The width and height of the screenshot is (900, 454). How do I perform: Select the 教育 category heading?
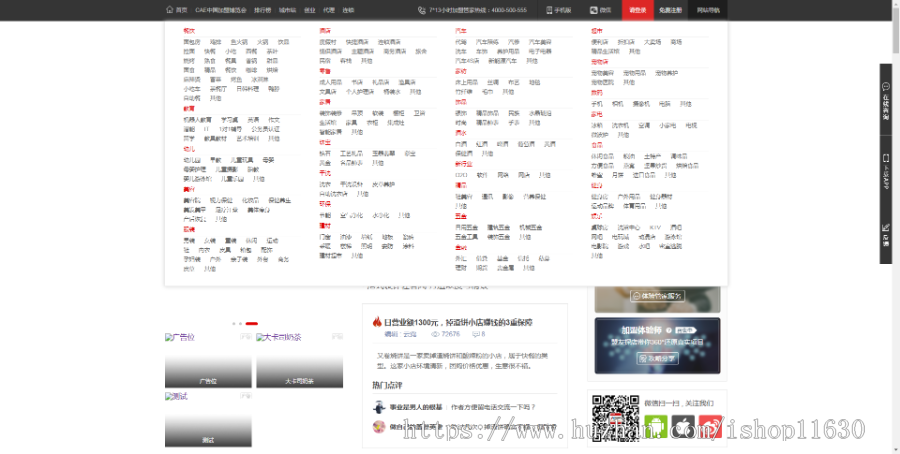click(x=189, y=108)
